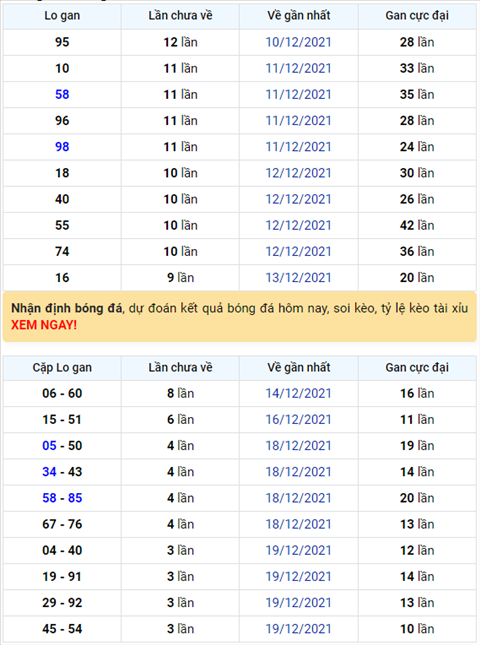Select the '8 lần' cell for pair 06 - 60
480x645 pixels.
click(x=180, y=394)
